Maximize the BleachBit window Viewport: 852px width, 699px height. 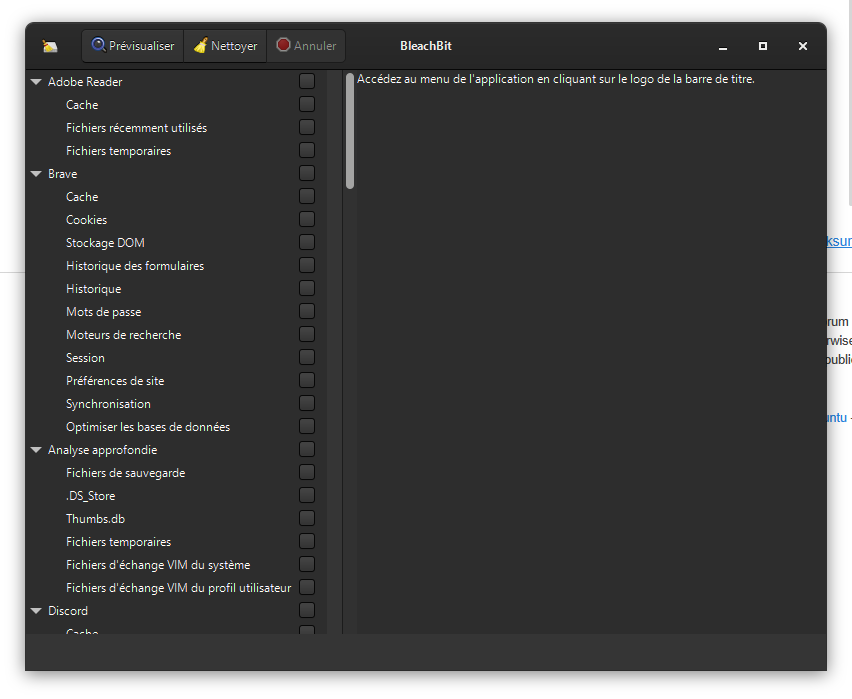[x=763, y=47]
